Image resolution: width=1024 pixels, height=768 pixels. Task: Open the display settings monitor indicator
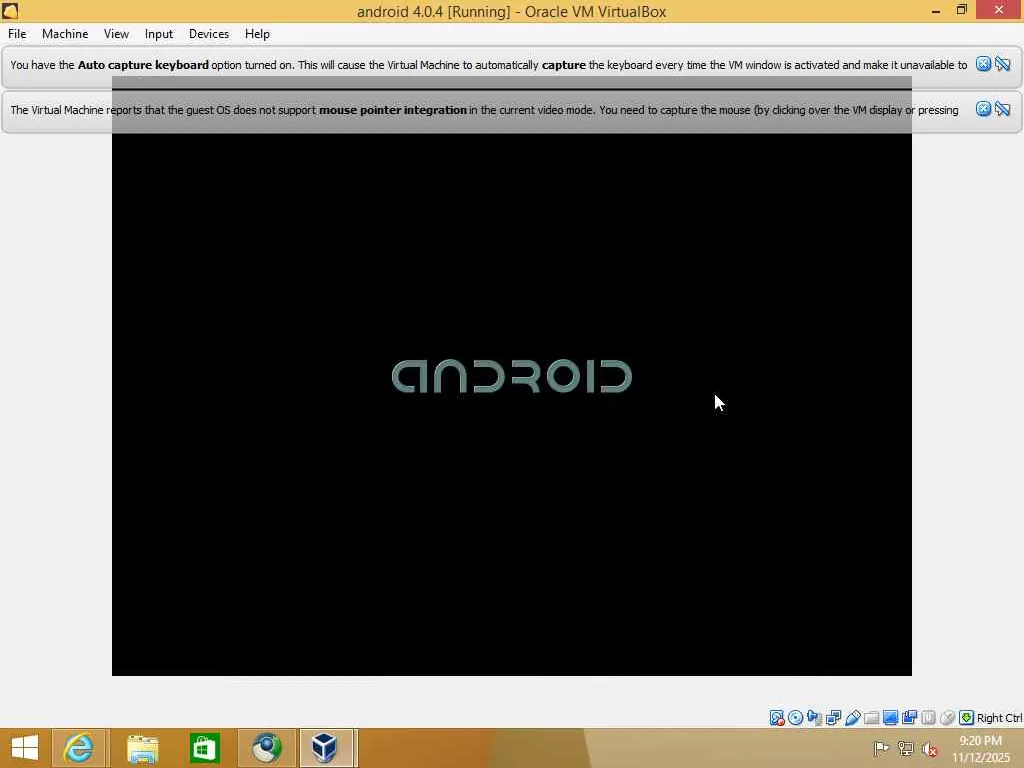pyautogui.click(x=890, y=718)
